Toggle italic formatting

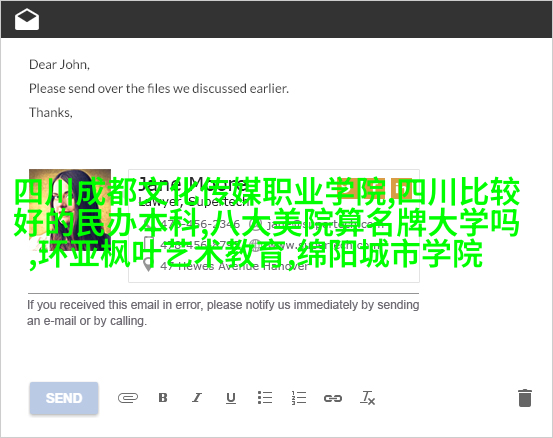(x=197, y=398)
